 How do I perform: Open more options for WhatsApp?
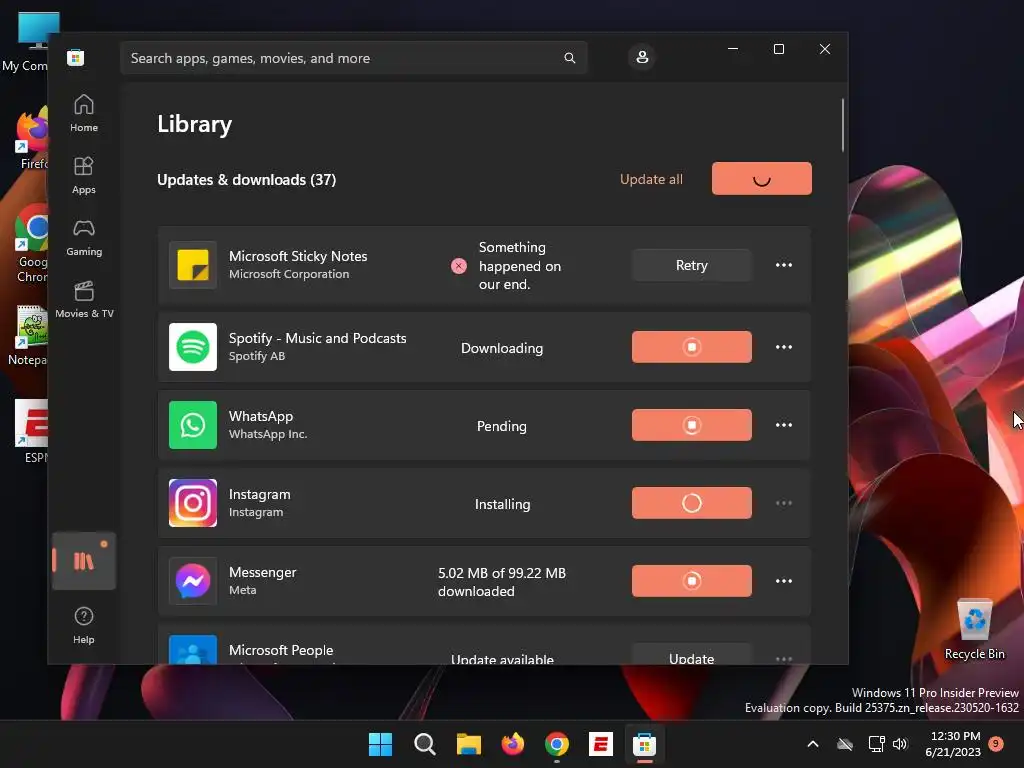[784, 425]
